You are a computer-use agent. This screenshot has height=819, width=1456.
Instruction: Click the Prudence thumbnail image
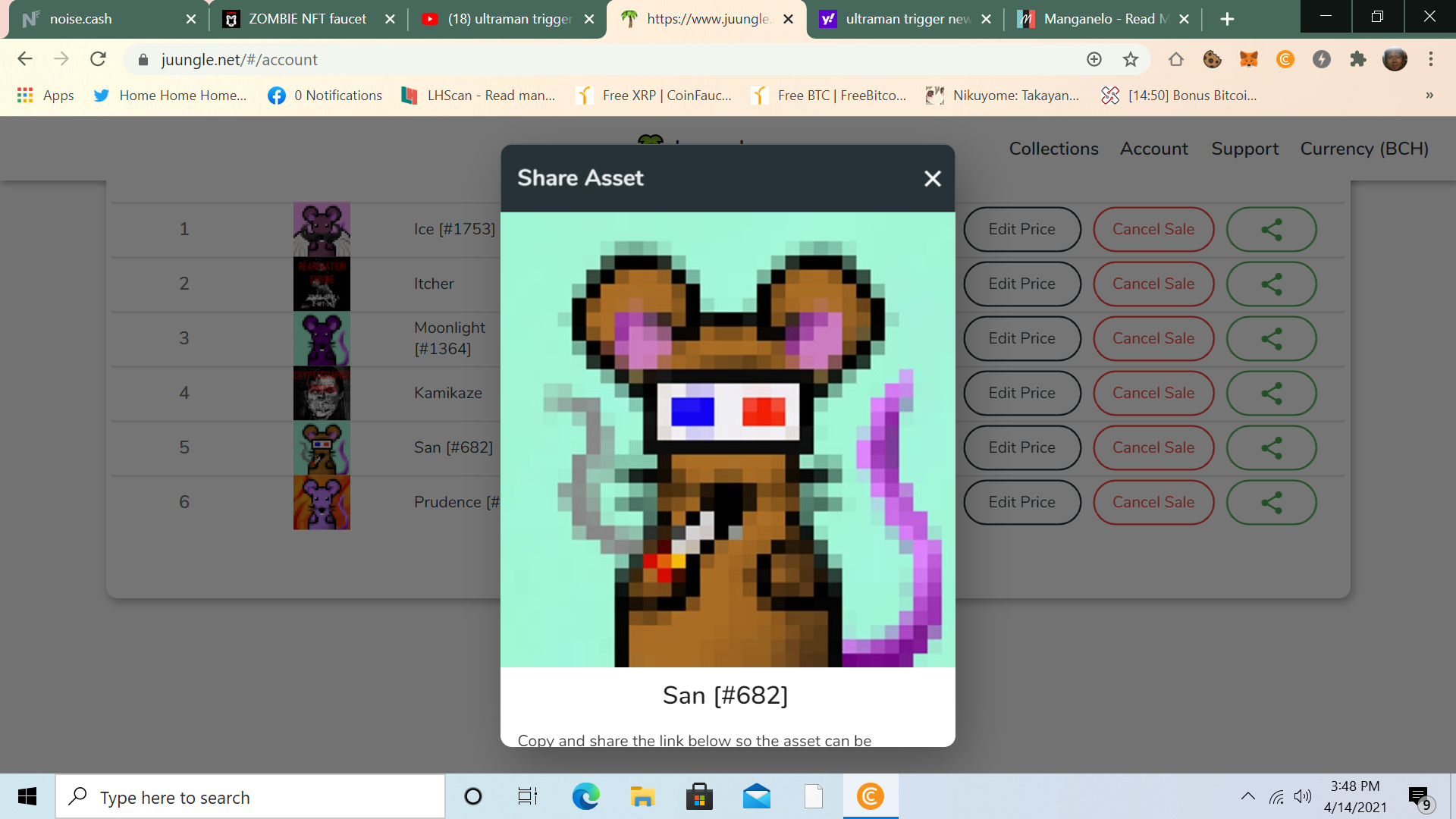(322, 502)
